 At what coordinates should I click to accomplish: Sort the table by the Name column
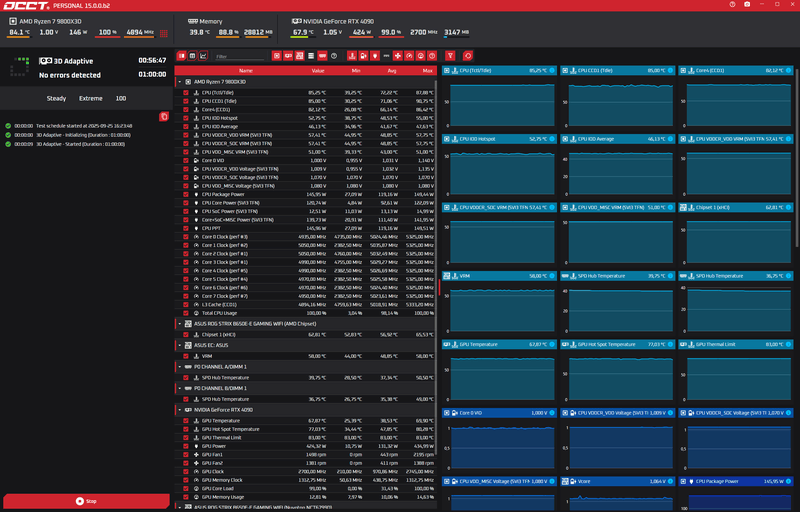pyautogui.click(x=245, y=70)
